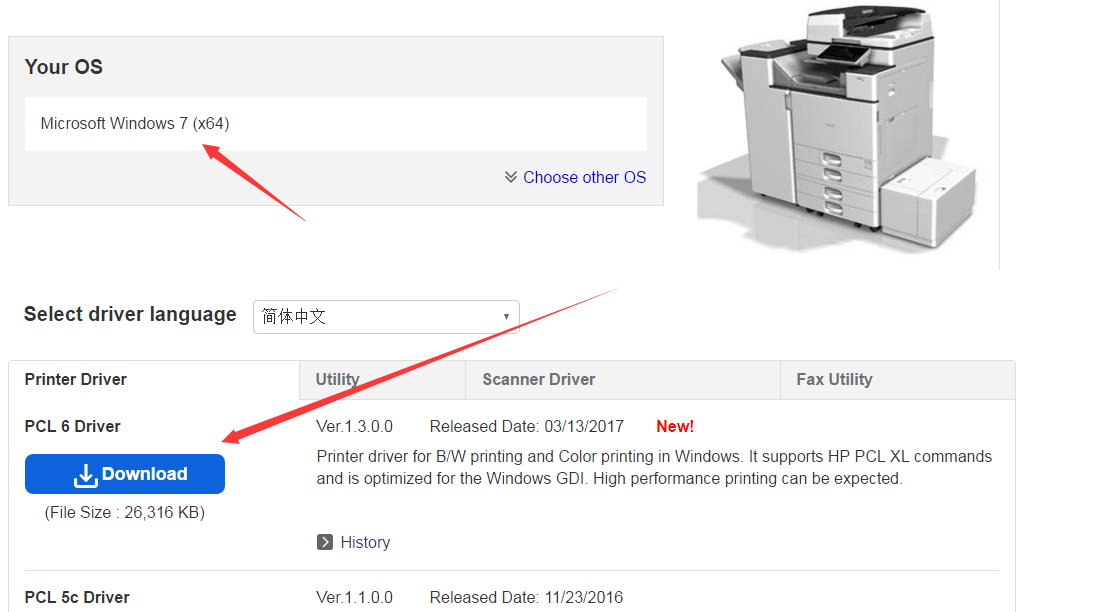
Task: Click the red New! label
Action: click(x=675, y=427)
